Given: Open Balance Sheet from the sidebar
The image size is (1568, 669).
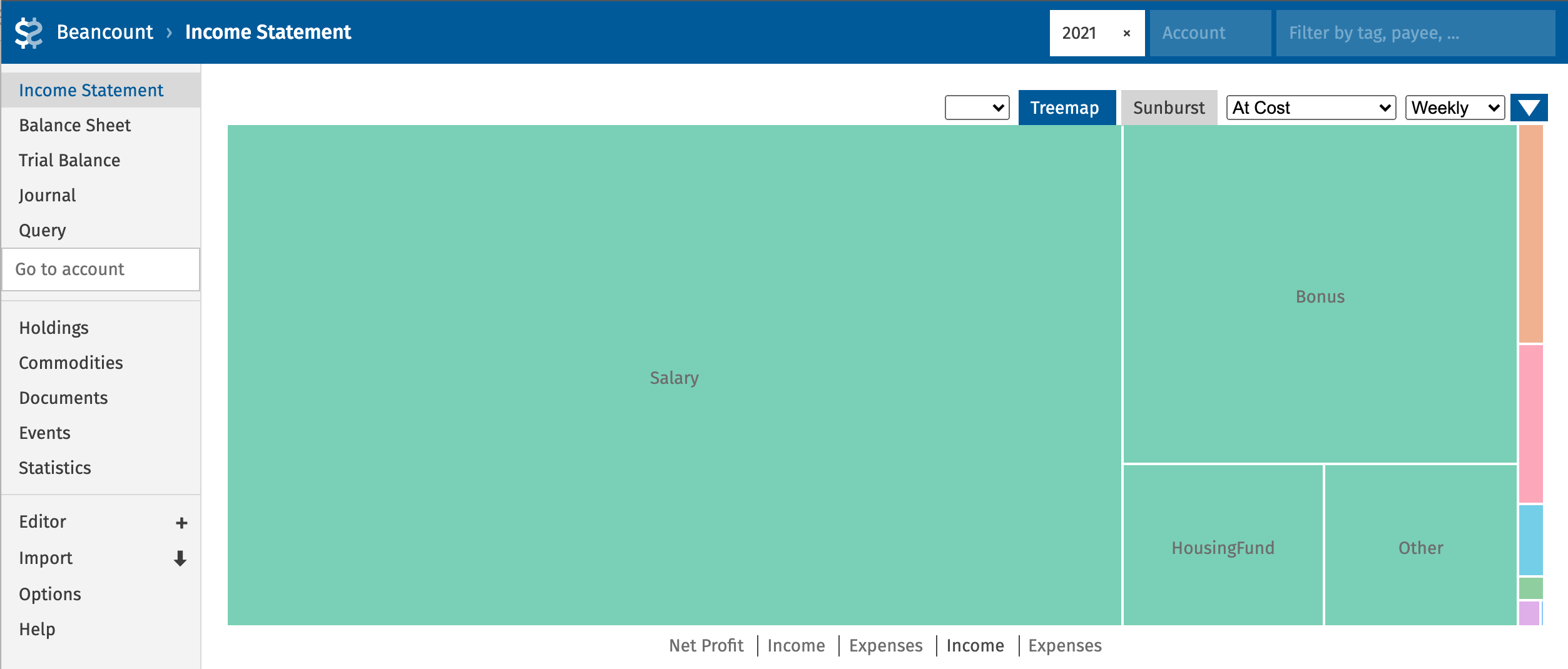Looking at the screenshot, I should 75,125.
